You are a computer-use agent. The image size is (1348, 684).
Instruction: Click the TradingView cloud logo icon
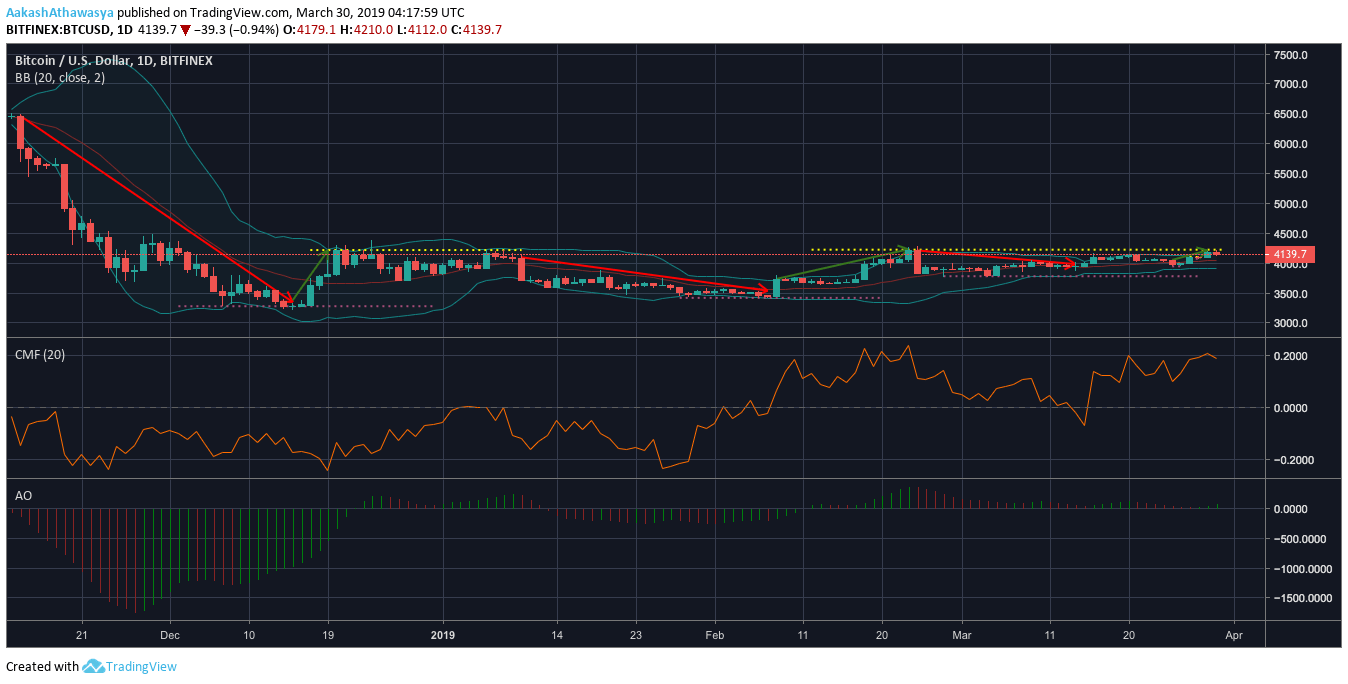94,667
